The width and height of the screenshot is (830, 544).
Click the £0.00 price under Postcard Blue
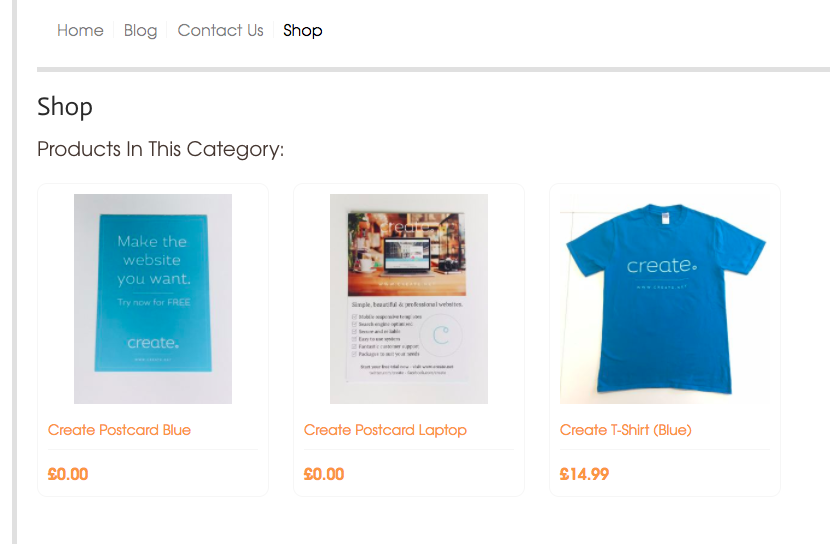pos(68,474)
